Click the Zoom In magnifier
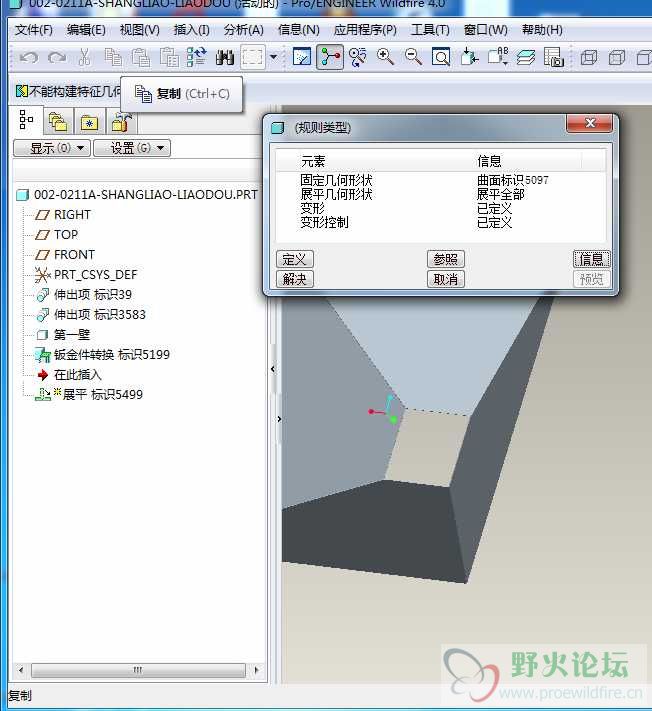Screen dimensions: 652x711 coord(385,57)
